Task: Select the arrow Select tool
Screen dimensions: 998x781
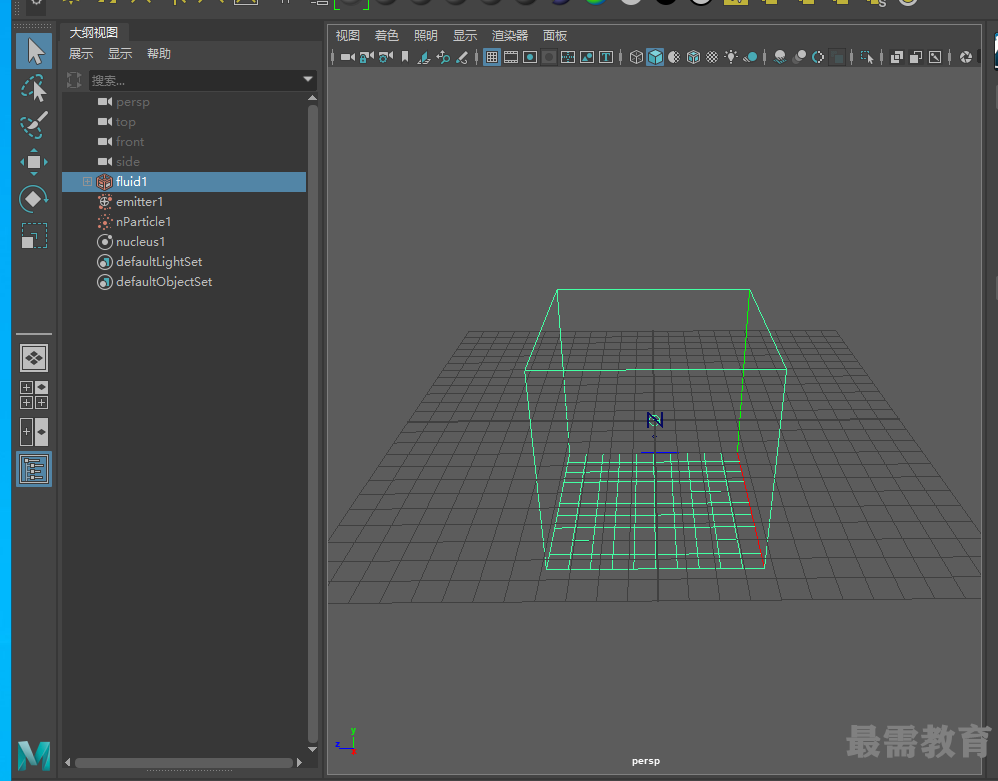Action: (x=34, y=51)
